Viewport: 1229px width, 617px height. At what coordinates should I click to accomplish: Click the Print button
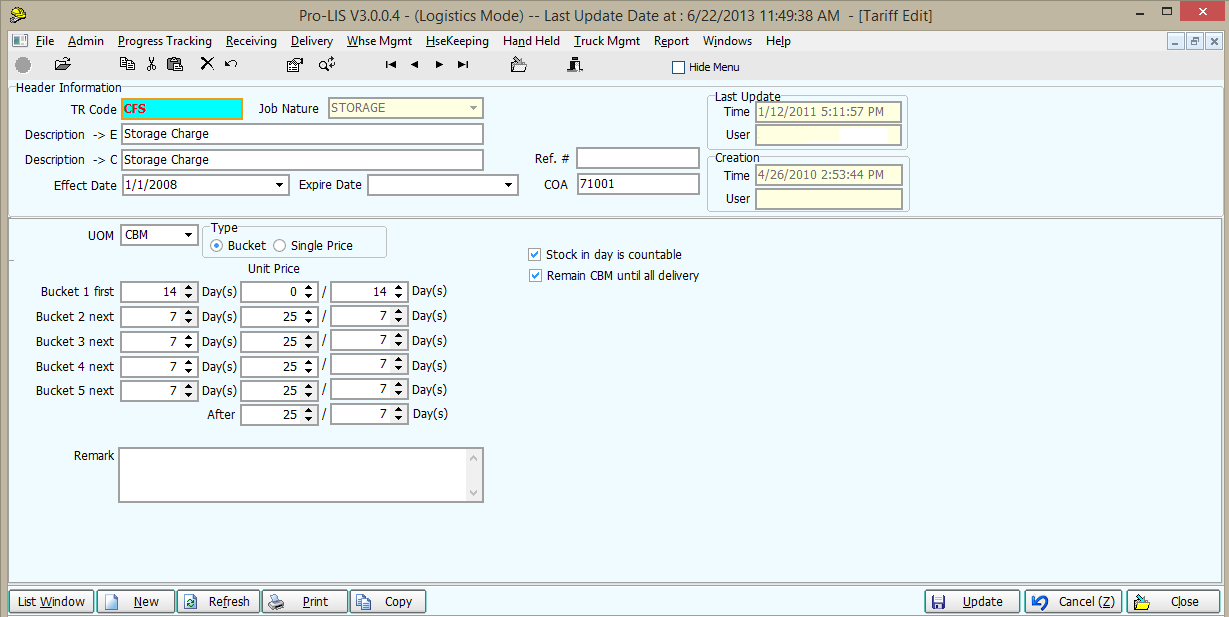[x=305, y=602]
